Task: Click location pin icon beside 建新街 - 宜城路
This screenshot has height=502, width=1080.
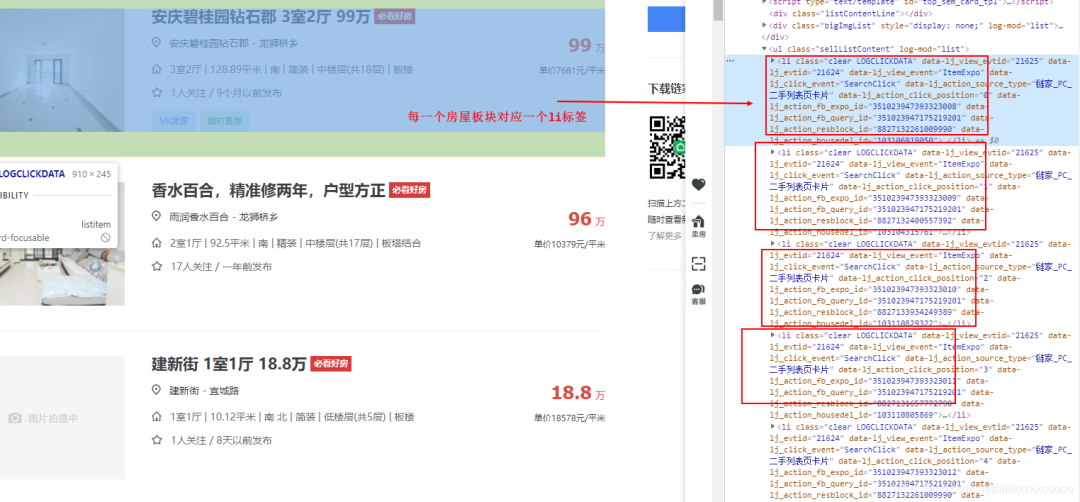Action: [x=156, y=390]
